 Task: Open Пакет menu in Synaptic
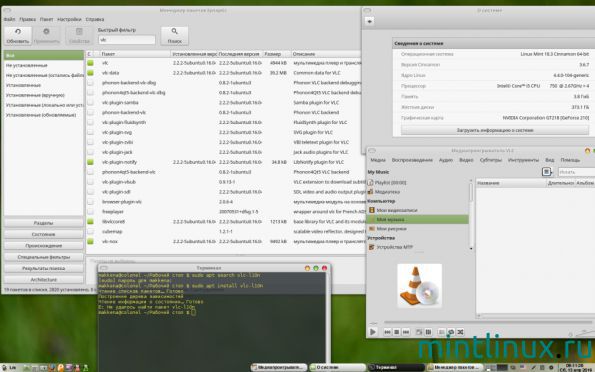[47, 19]
